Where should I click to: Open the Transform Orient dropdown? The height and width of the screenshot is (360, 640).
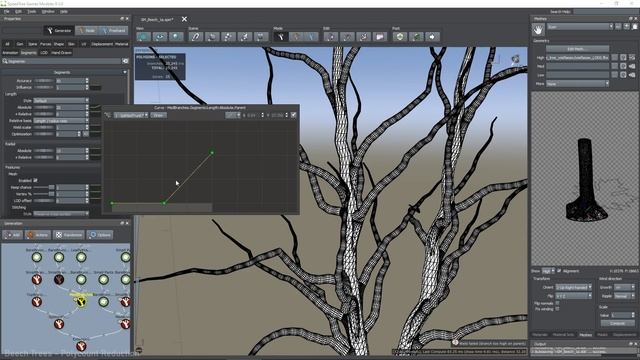(573, 287)
